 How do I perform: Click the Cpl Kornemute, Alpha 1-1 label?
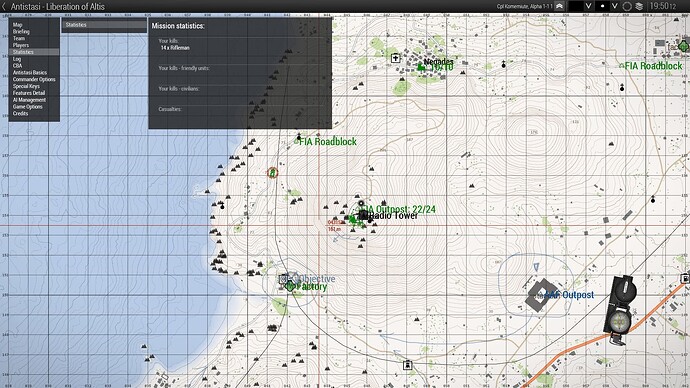point(525,6)
